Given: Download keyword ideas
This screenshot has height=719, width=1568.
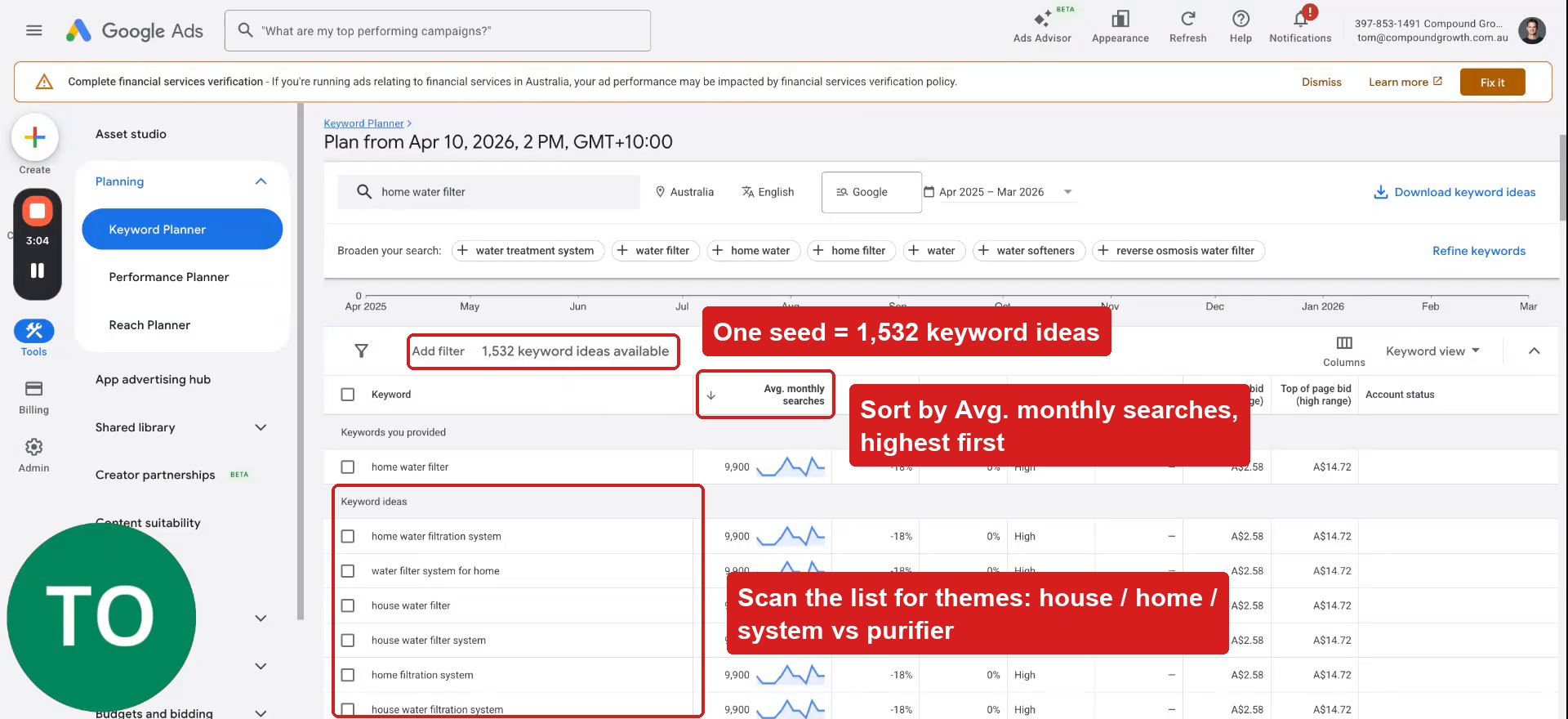Looking at the screenshot, I should point(1454,192).
